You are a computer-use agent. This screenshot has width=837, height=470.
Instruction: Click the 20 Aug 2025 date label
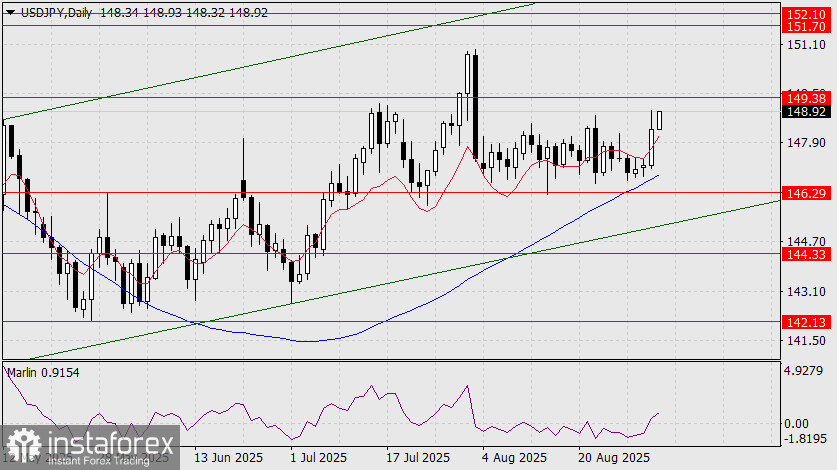(614, 458)
